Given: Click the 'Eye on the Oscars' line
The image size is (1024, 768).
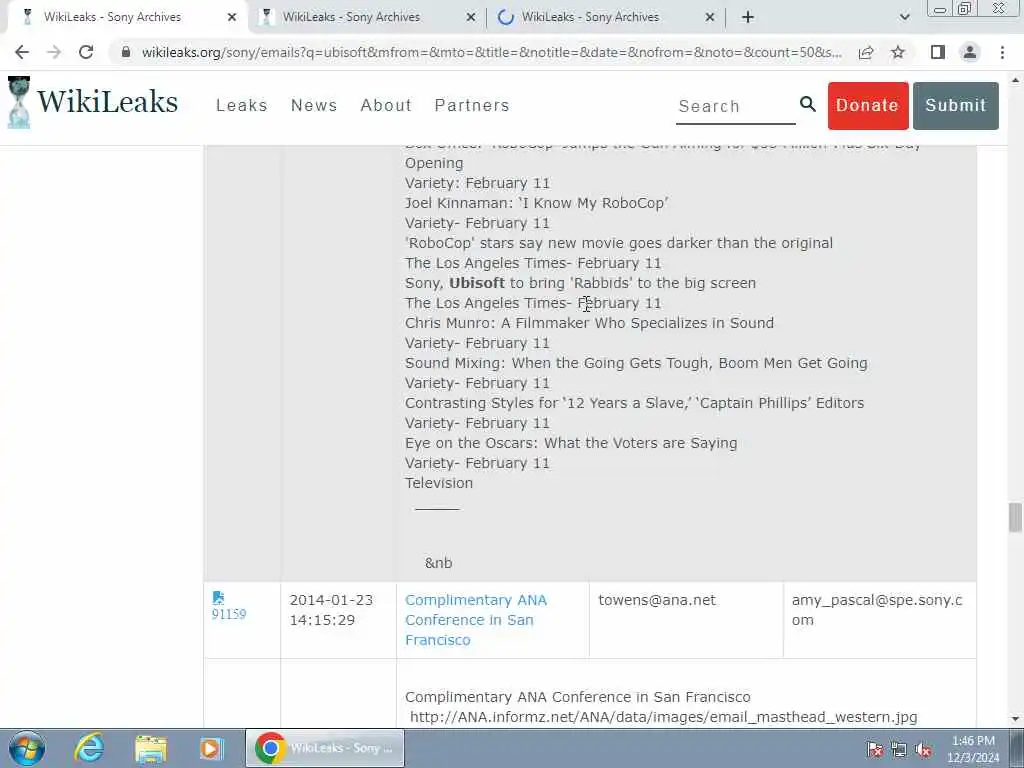Looking at the screenshot, I should pyautogui.click(x=571, y=443).
